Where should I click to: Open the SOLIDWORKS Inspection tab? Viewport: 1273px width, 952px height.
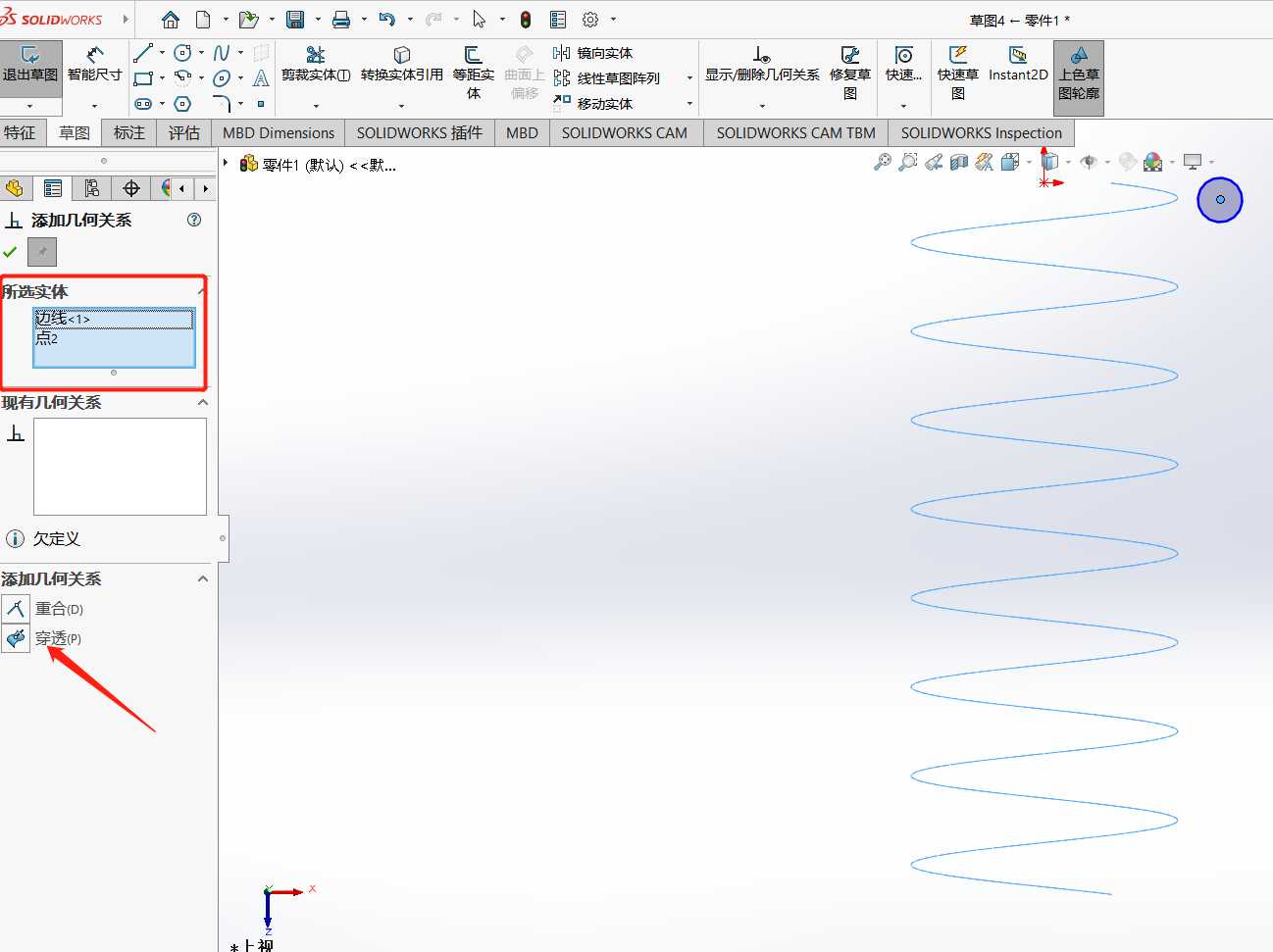point(982,132)
